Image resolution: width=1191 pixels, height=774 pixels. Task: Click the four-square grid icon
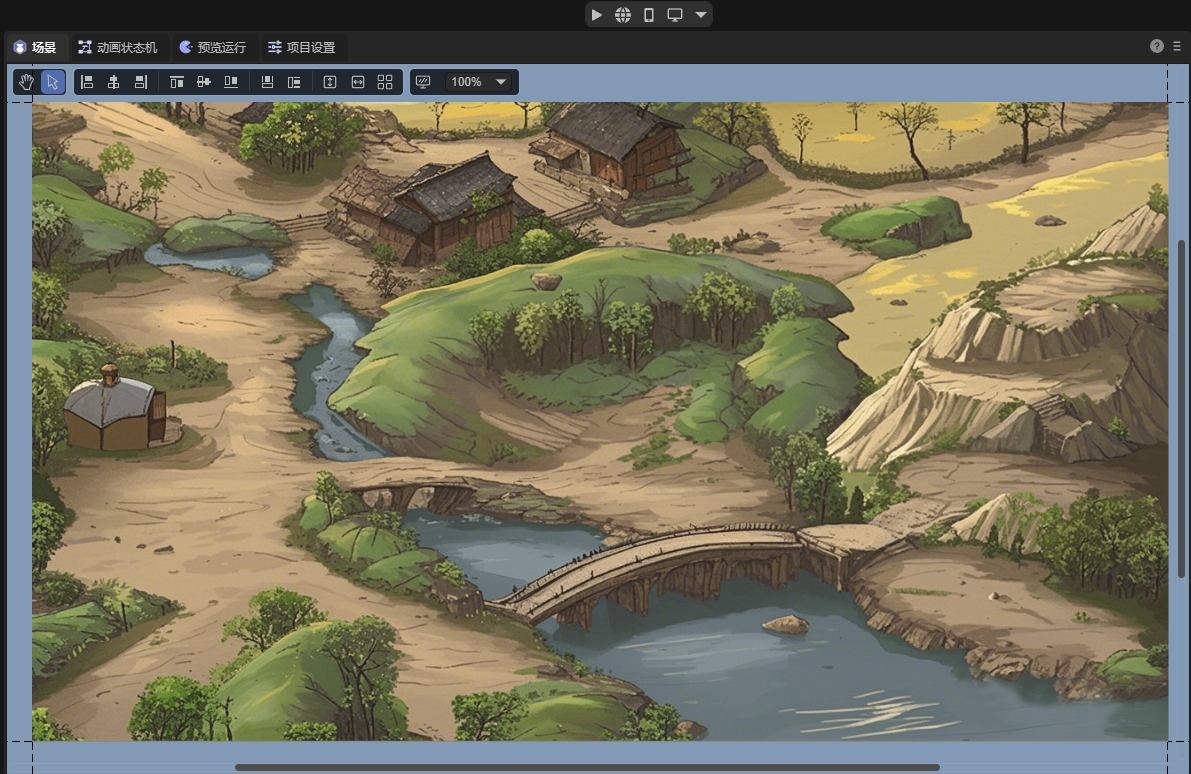pyautogui.click(x=385, y=82)
